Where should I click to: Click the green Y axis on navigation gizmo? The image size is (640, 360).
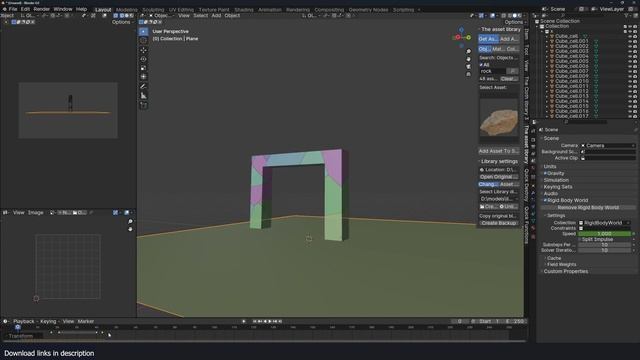[469, 38]
